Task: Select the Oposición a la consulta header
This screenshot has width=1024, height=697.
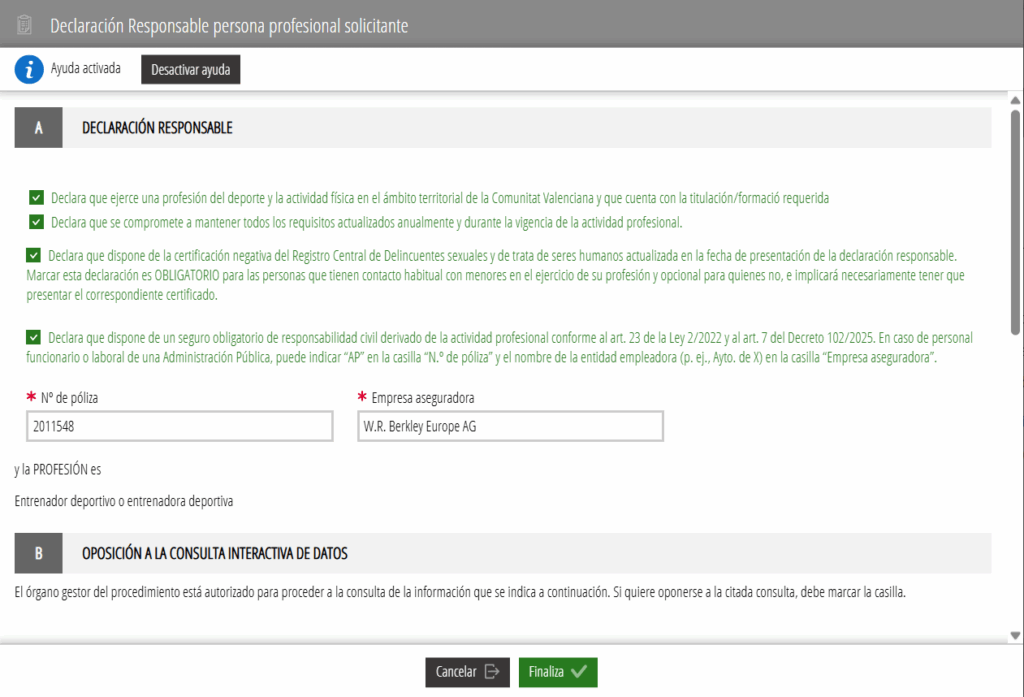Action: click(214, 553)
